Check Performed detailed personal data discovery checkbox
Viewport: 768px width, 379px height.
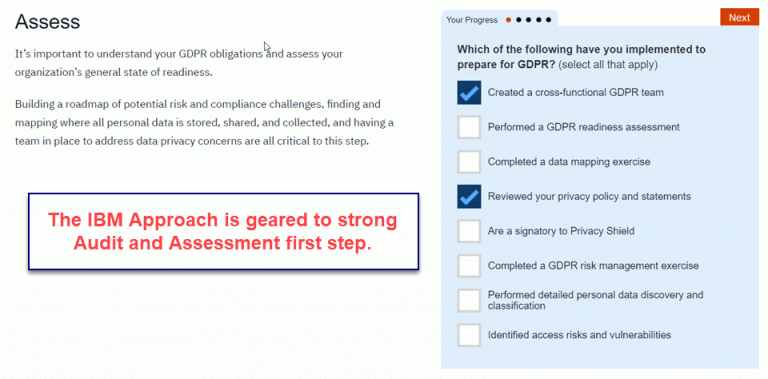point(469,301)
